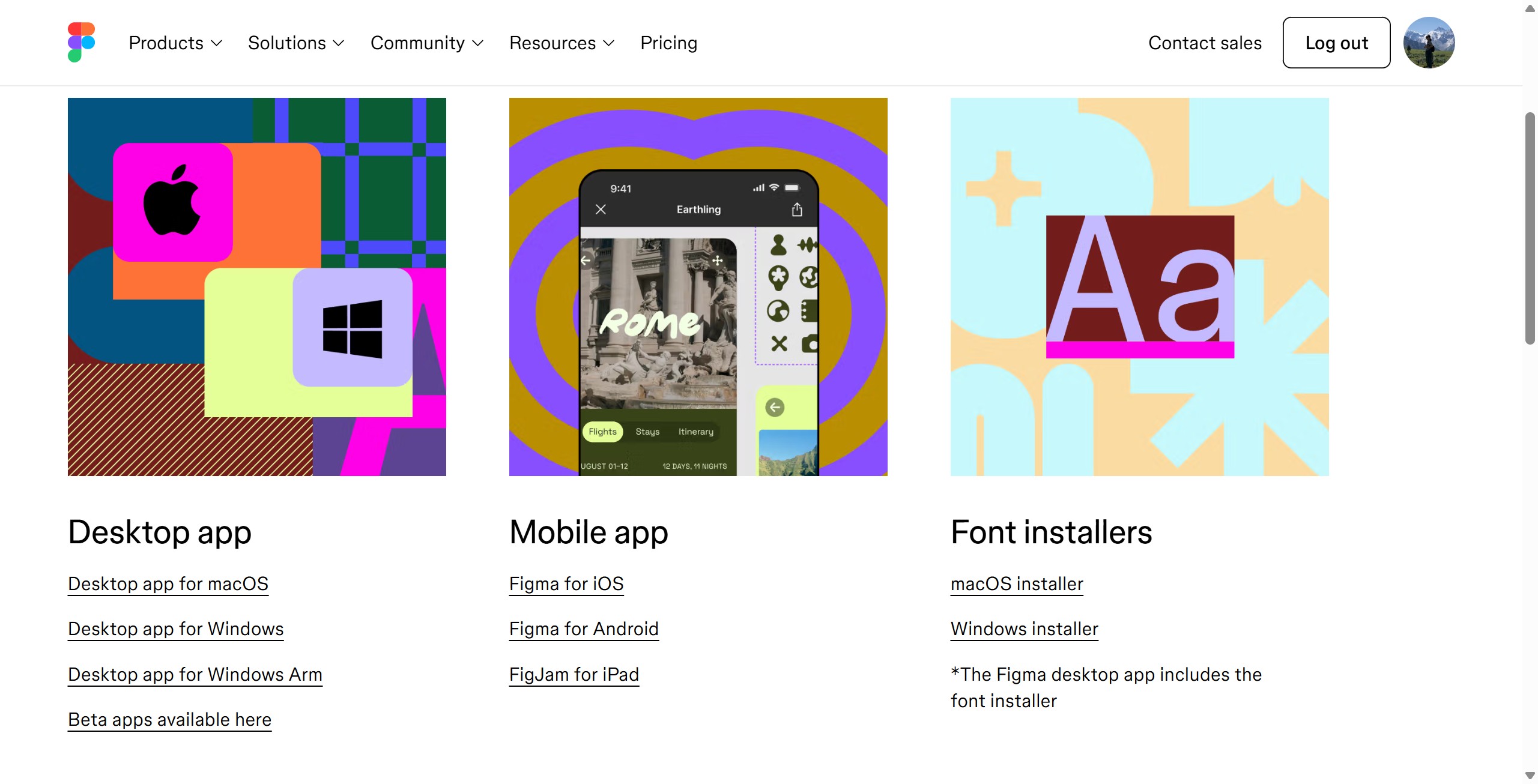Click the Font installers Aa illustration
The height and width of the screenshot is (784, 1538).
tap(1140, 287)
